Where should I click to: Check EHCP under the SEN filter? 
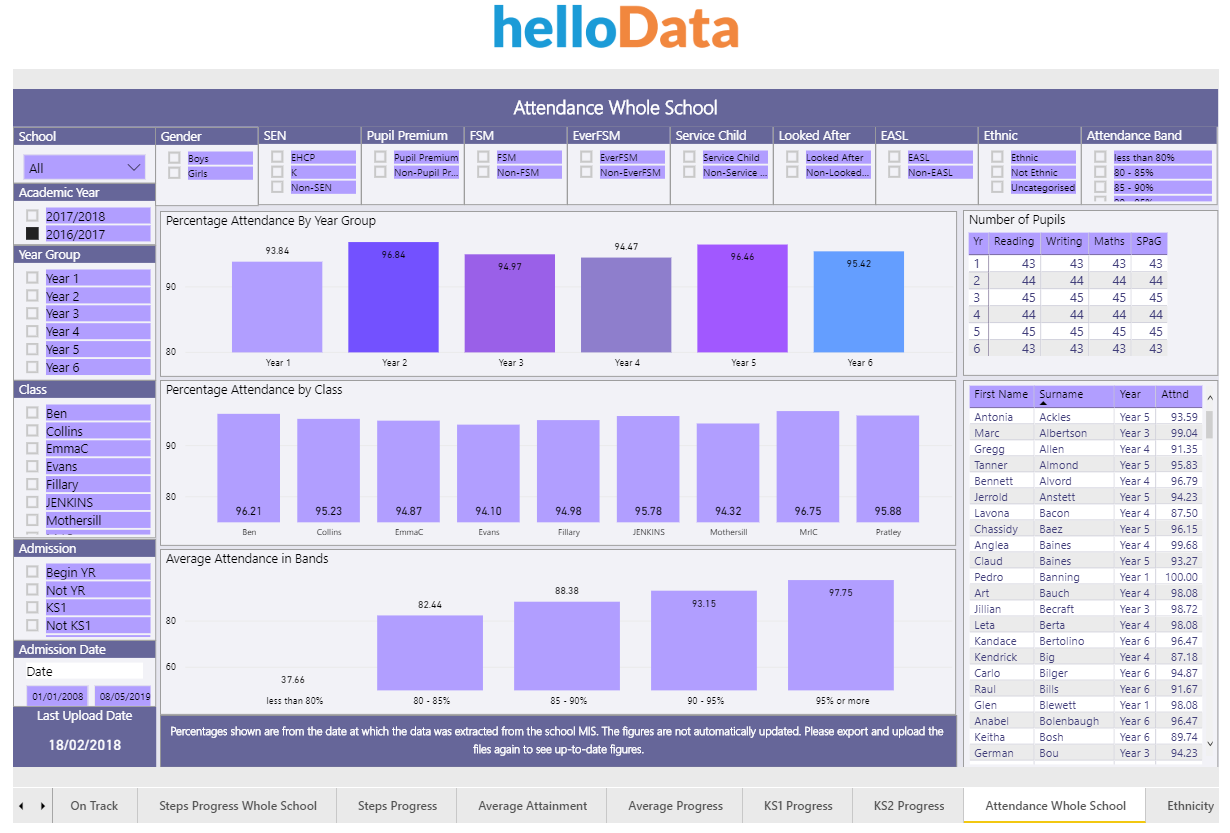pyautogui.click(x=279, y=156)
